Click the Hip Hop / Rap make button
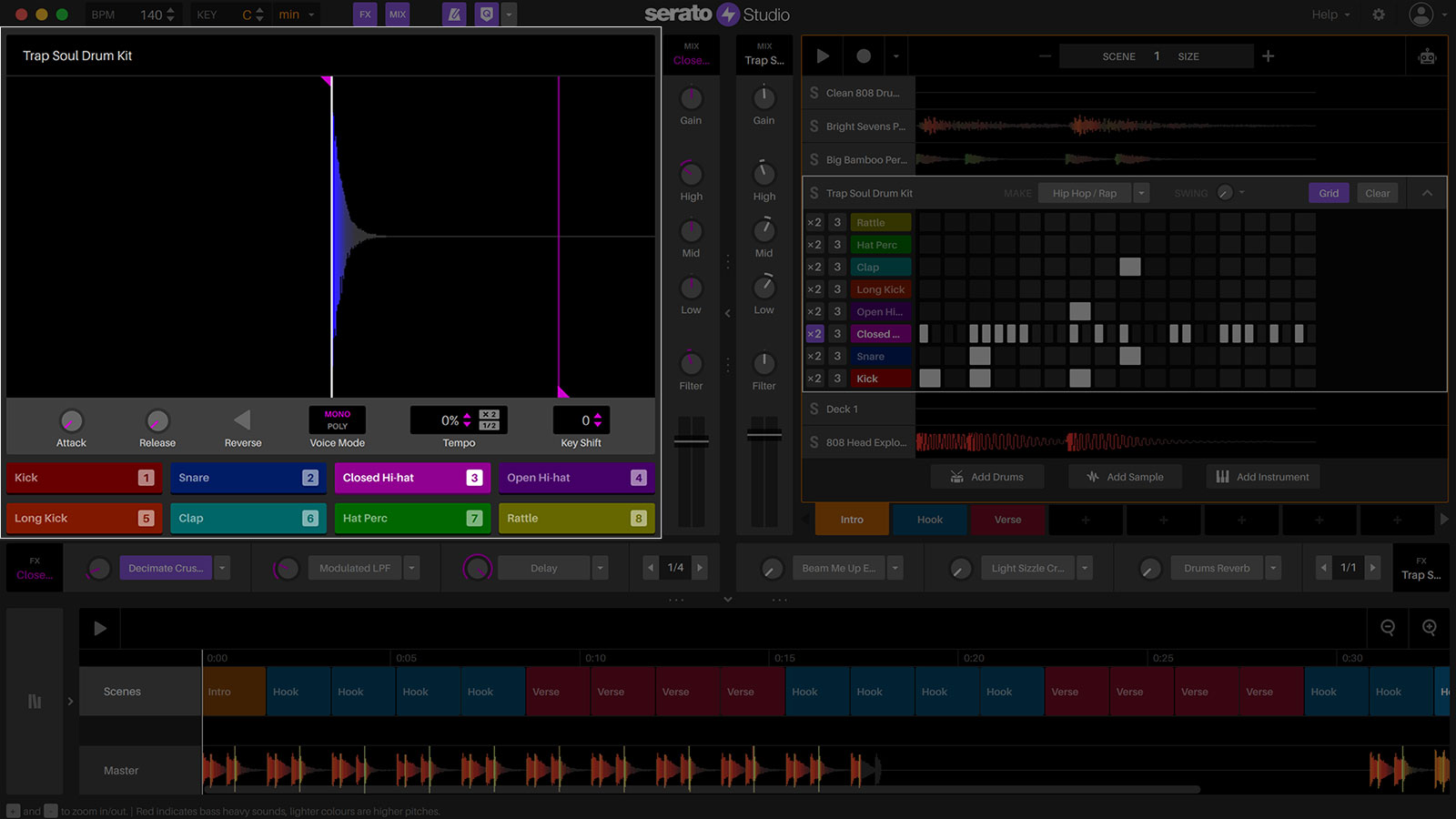The width and height of the screenshot is (1456, 819). click(1084, 193)
